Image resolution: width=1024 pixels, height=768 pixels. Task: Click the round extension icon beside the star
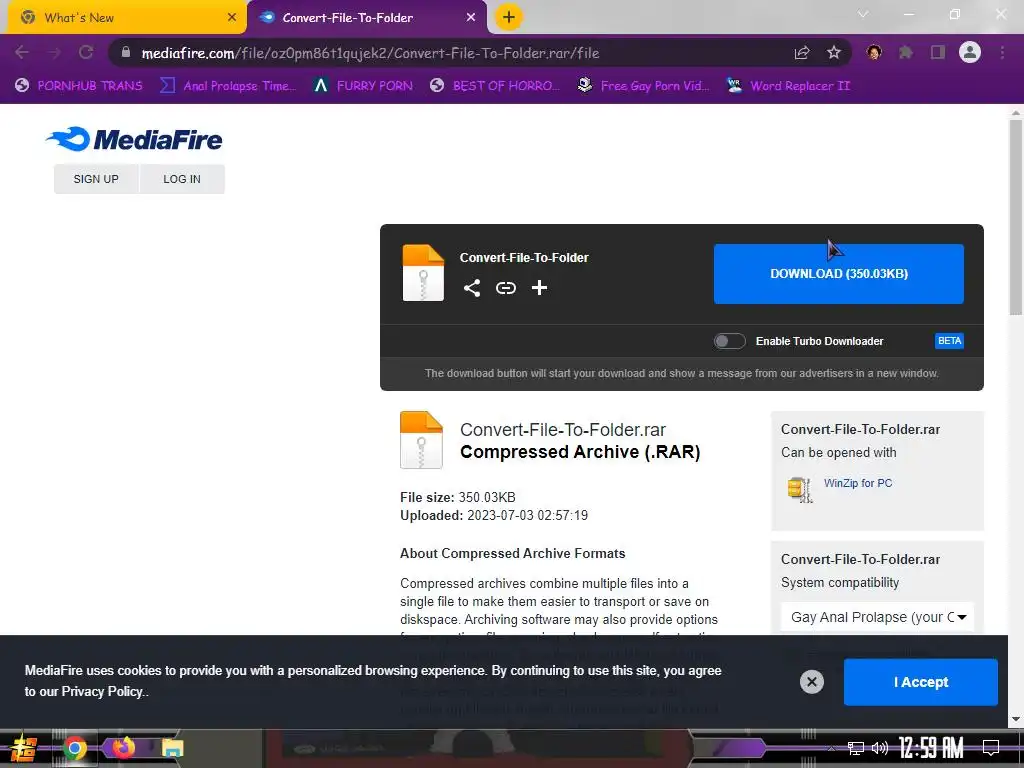click(x=874, y=52)
